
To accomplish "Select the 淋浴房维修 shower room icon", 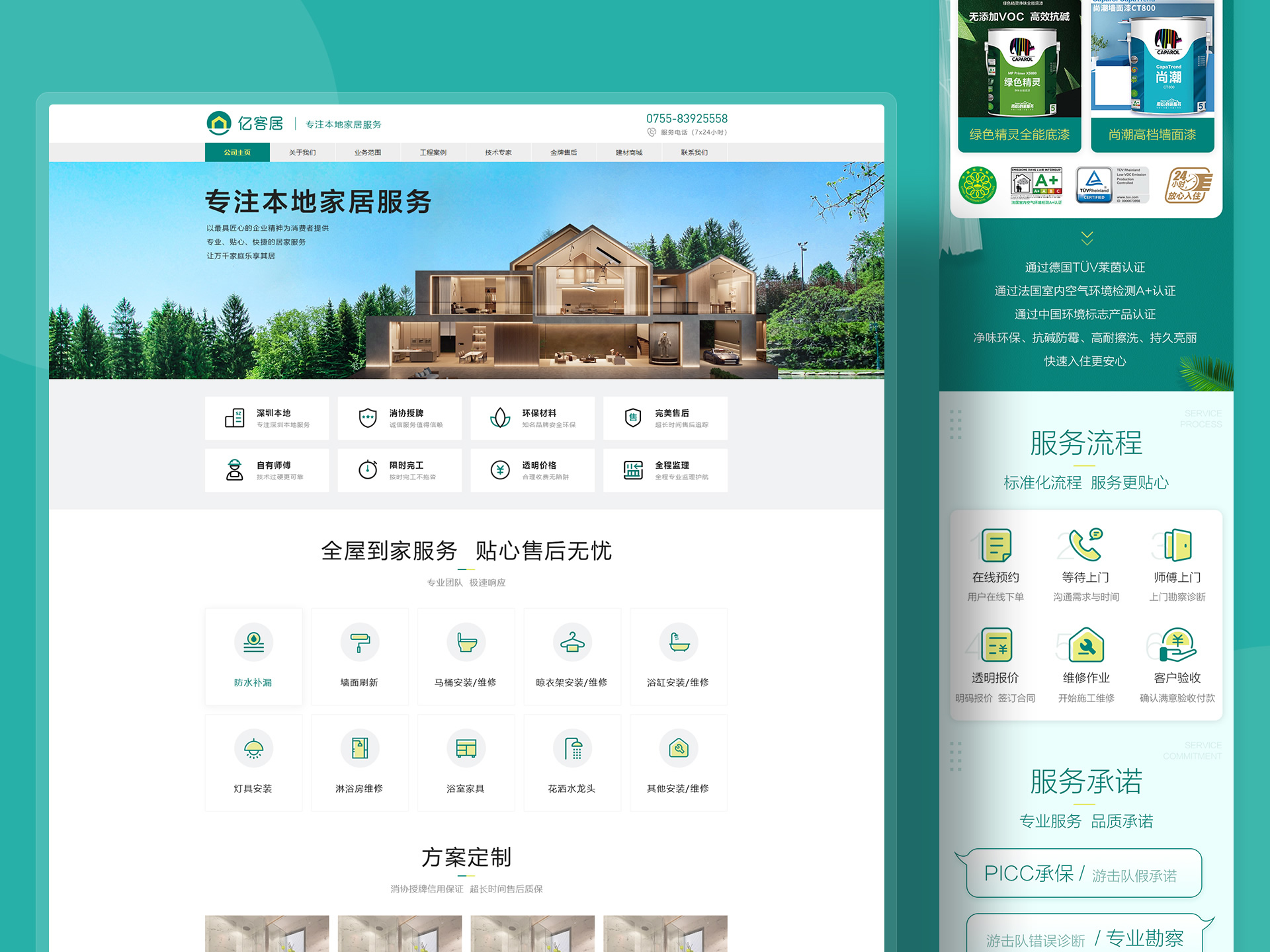I will point(360,748).
